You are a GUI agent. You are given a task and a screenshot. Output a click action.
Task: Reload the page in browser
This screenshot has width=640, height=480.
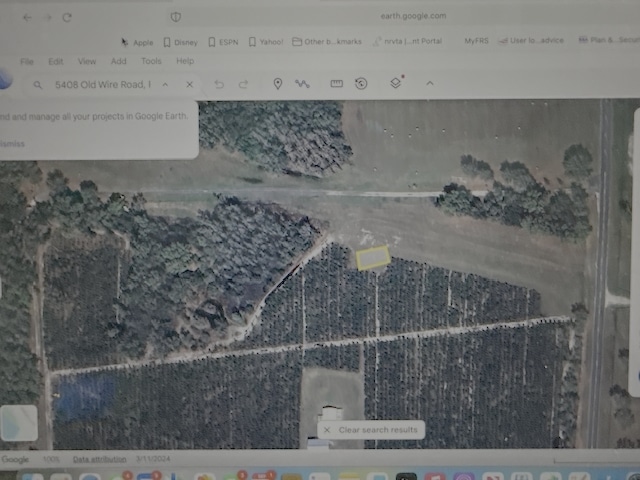pos(67,17)
